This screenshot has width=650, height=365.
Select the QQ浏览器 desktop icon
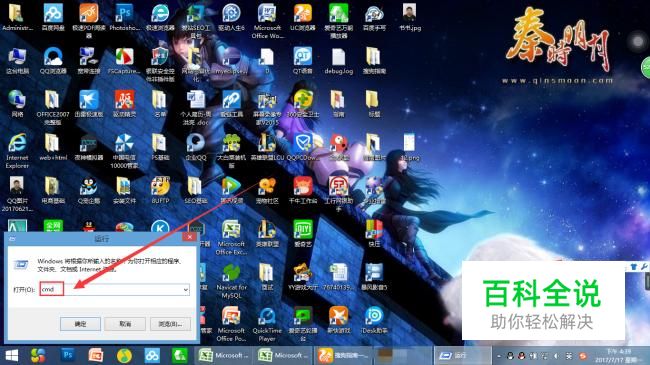pyautogui.click(x=53, y=61)
